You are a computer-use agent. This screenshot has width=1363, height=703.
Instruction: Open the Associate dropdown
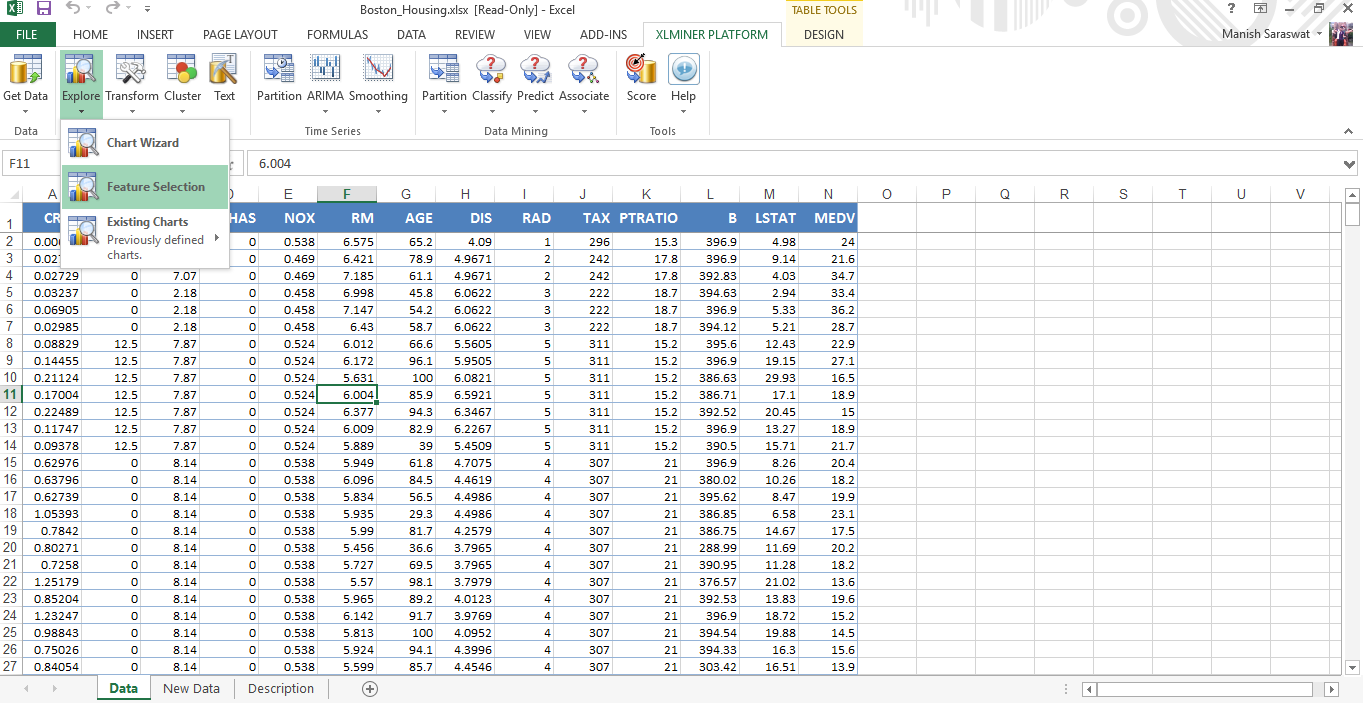[x=584, y=110]
